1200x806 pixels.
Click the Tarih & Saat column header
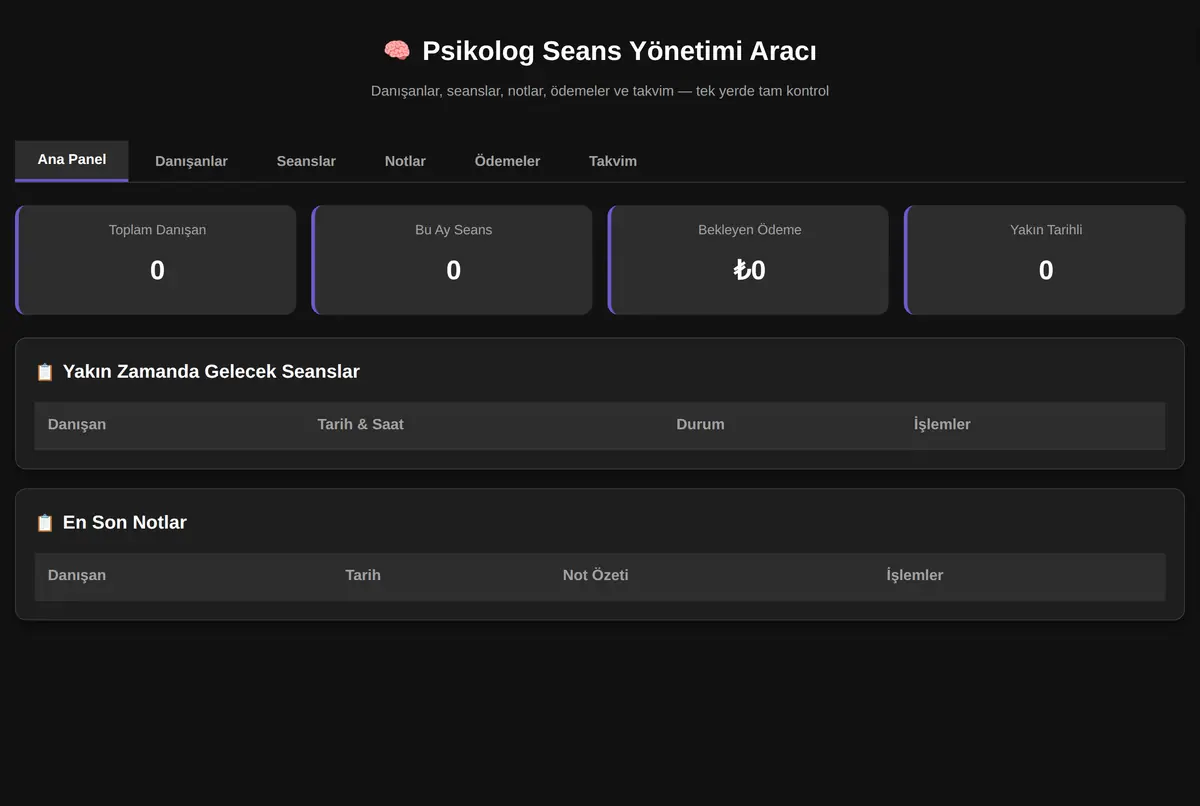pyautogui.click(x=361, y=424)
